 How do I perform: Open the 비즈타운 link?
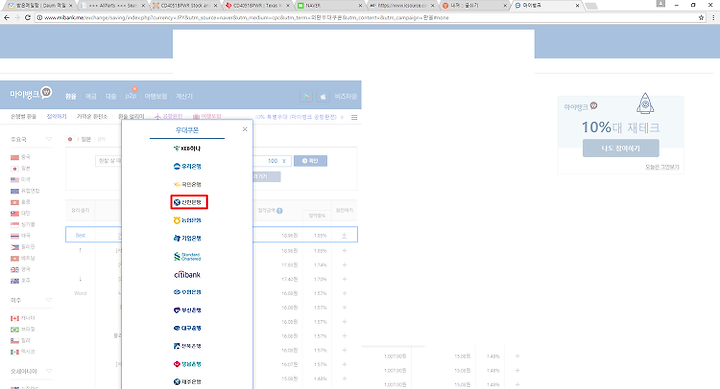(x=346, y=96)
